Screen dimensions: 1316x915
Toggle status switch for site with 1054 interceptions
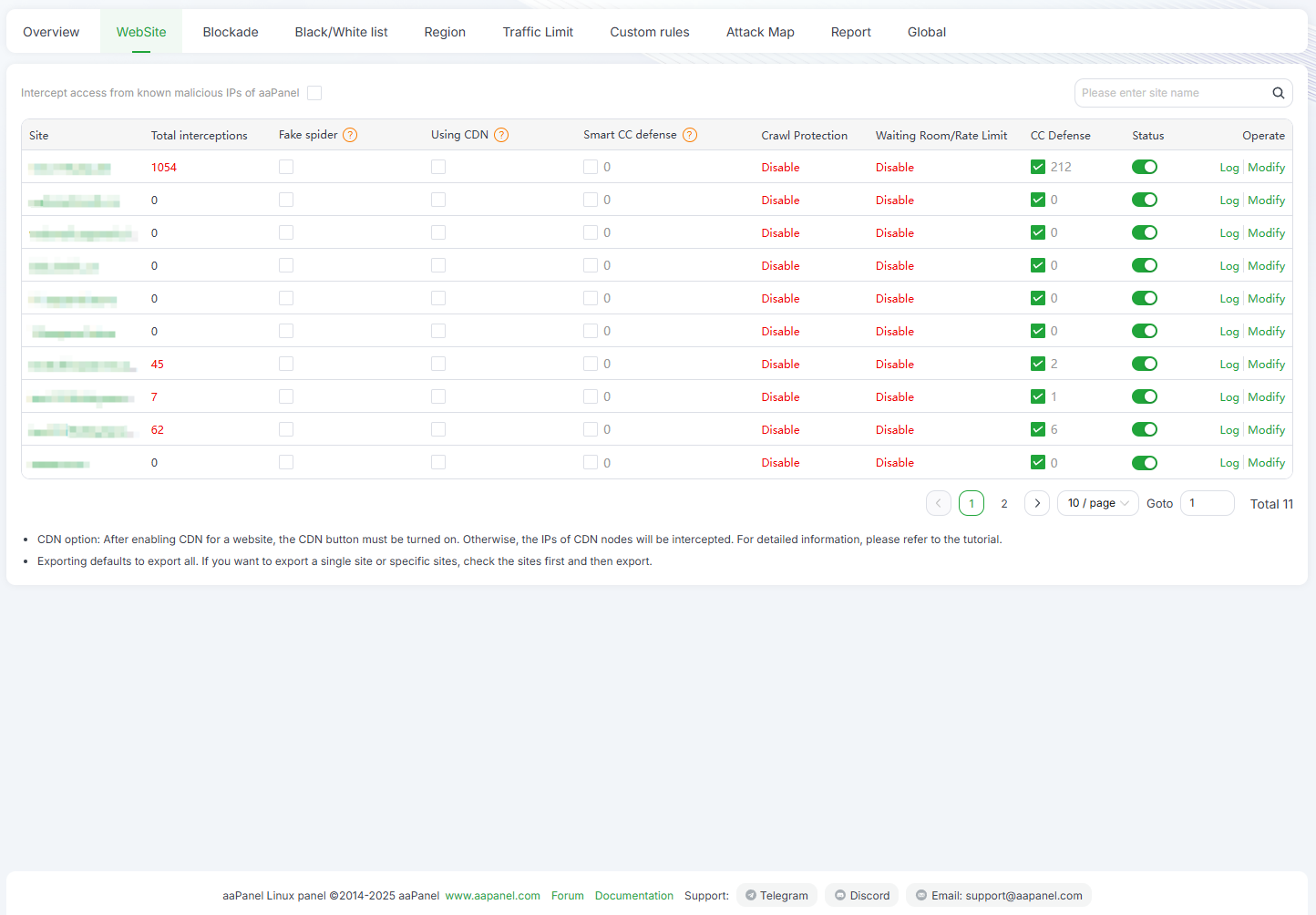point(1144,167)
